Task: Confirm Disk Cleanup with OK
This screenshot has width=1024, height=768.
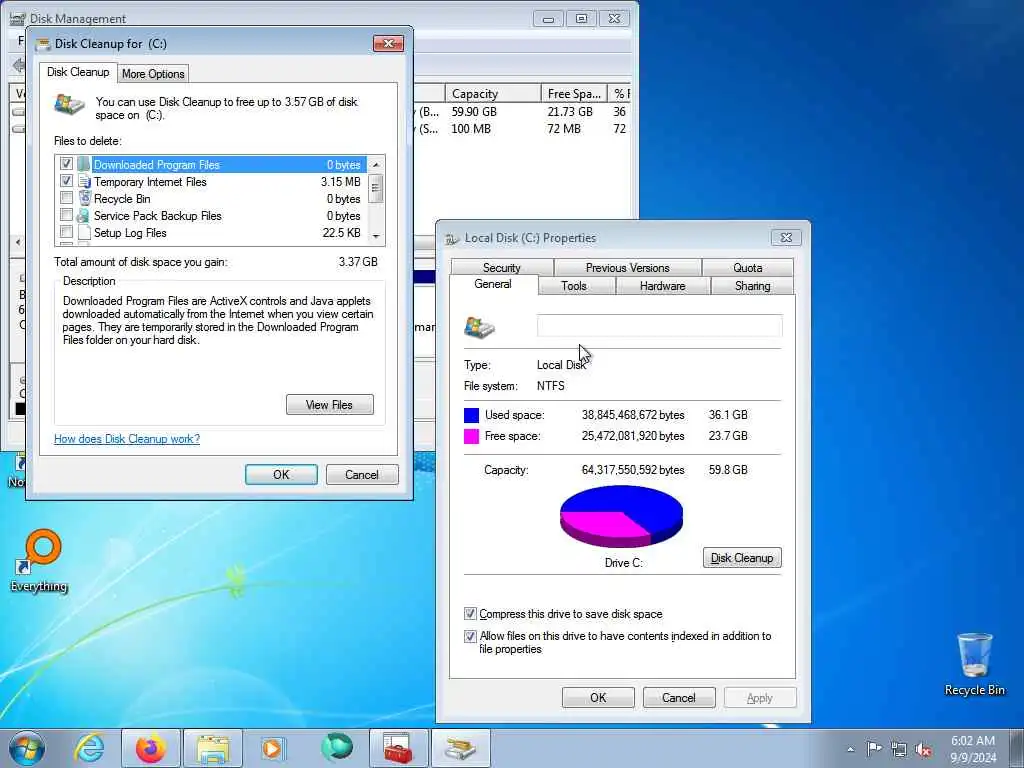Action: pos(281,475)
